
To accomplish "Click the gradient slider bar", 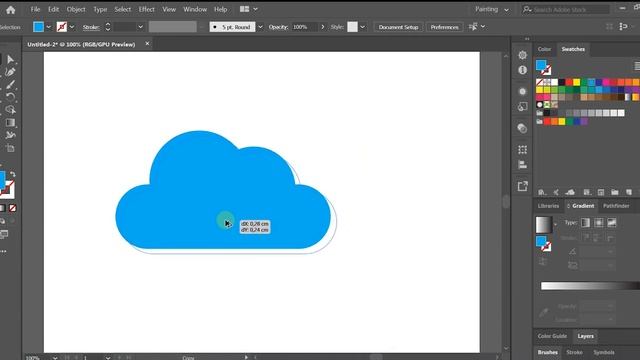I will pos(590,286).
